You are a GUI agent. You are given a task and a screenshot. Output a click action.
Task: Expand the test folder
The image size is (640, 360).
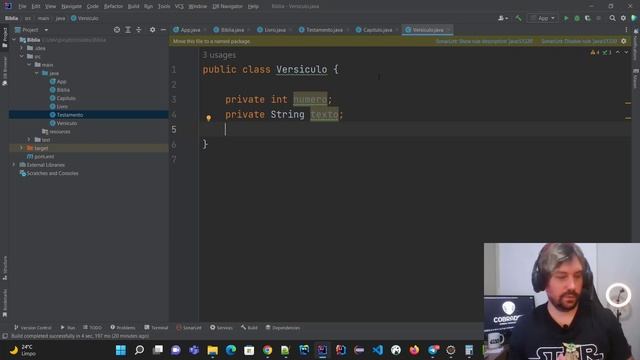29,140
